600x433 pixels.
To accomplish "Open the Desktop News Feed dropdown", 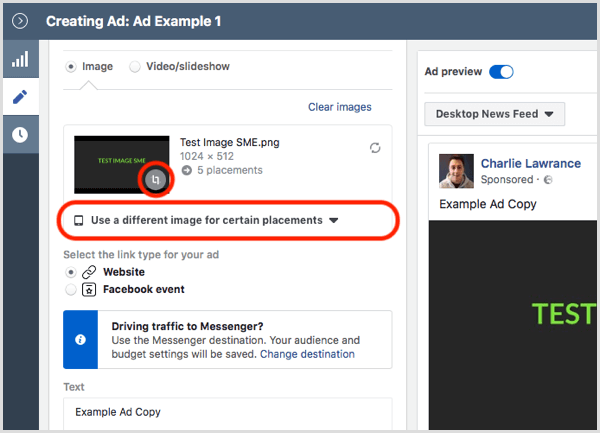I will [494, 114].
